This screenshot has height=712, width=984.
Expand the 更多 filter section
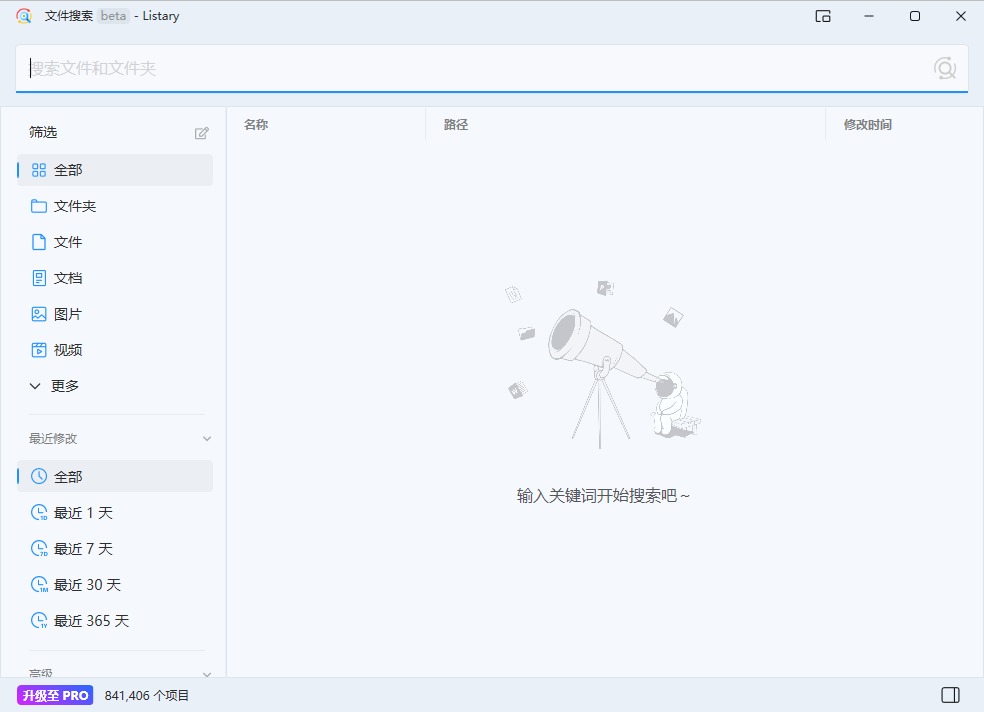pos(62,385)
